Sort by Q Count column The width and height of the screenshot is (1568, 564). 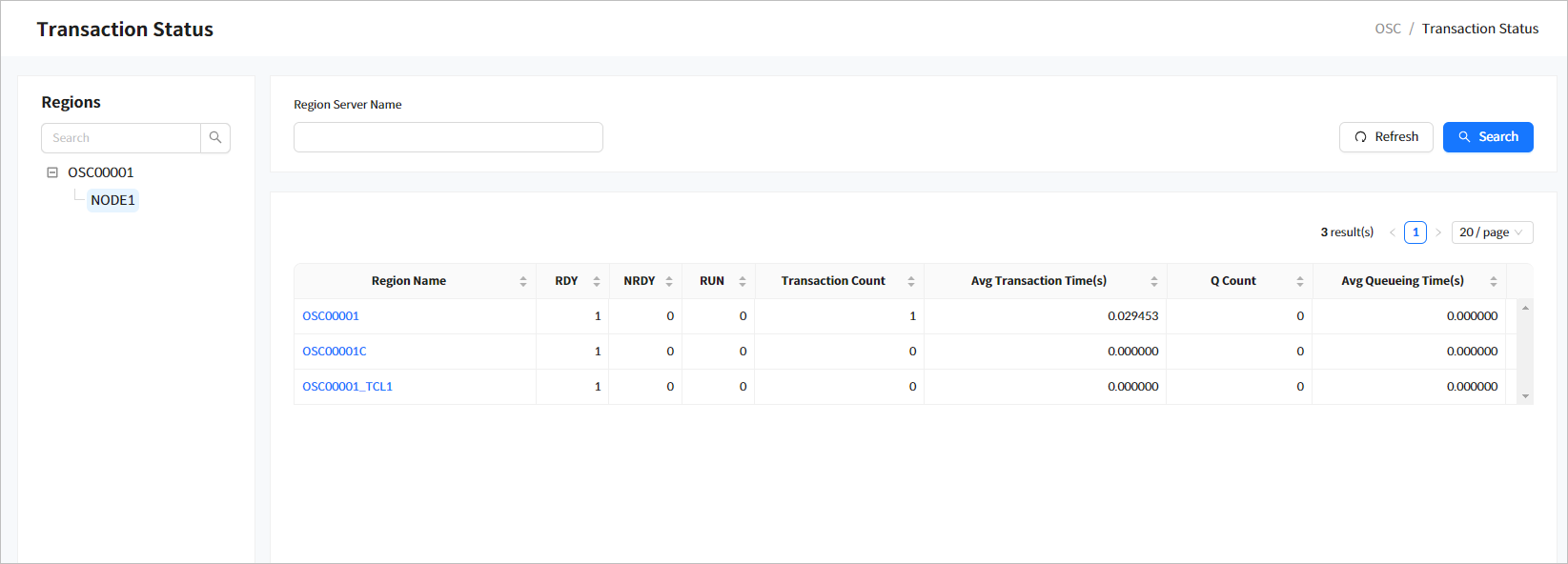pos(1299,281)
